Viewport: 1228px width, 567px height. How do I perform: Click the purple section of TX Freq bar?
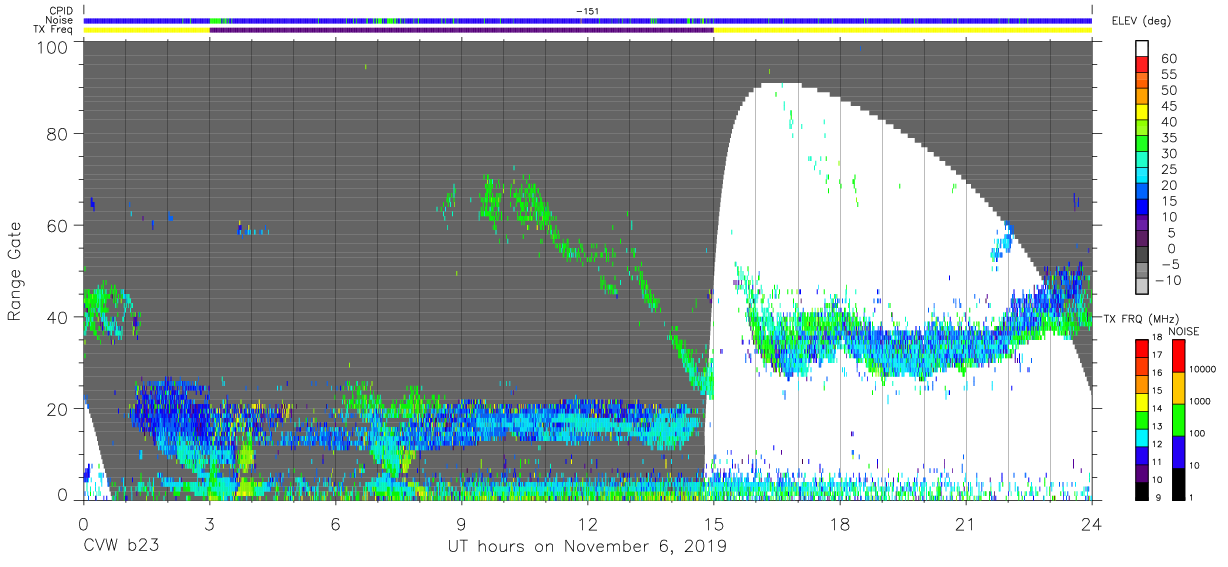click(x=461, y=30)
